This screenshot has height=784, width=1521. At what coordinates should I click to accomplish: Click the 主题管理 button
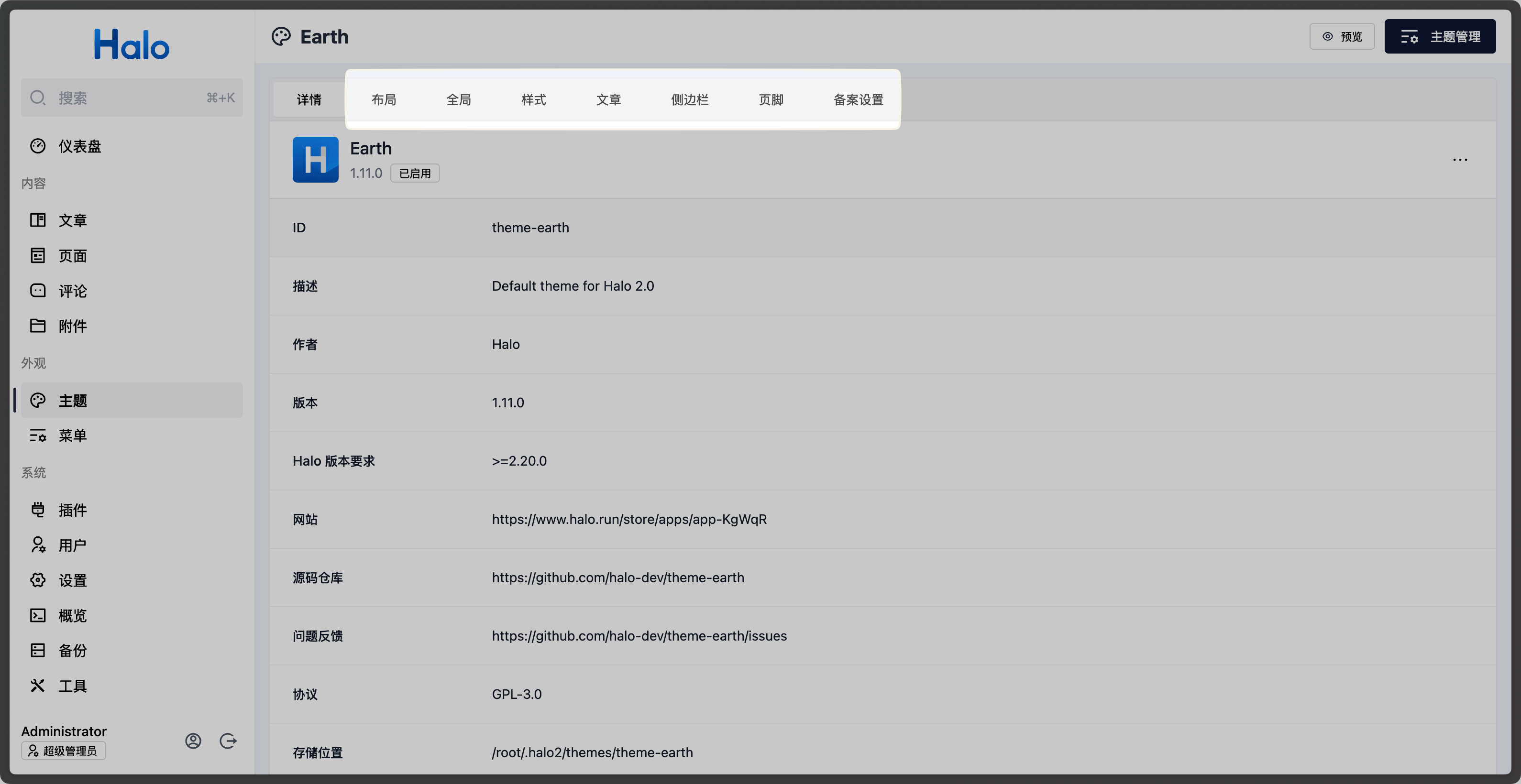(1440, 37)
